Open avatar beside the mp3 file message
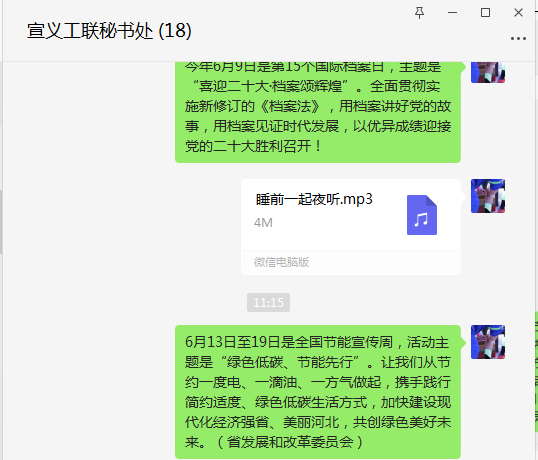Image resolution: width=538 pixels, height=460 pixels. coord(488,196)
